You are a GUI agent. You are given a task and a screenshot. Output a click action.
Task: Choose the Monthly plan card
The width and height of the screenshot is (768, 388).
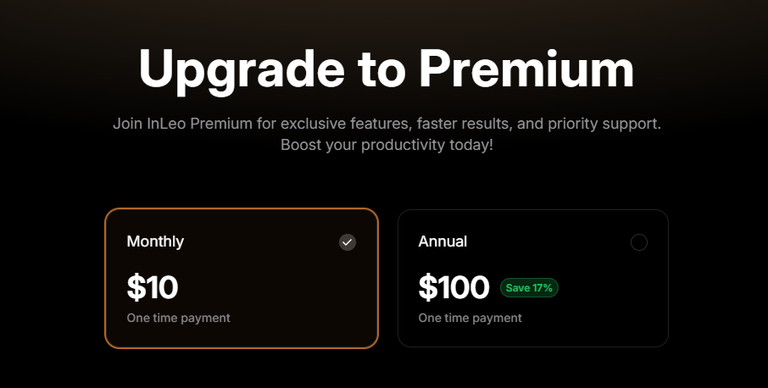[x=241, y=278]
